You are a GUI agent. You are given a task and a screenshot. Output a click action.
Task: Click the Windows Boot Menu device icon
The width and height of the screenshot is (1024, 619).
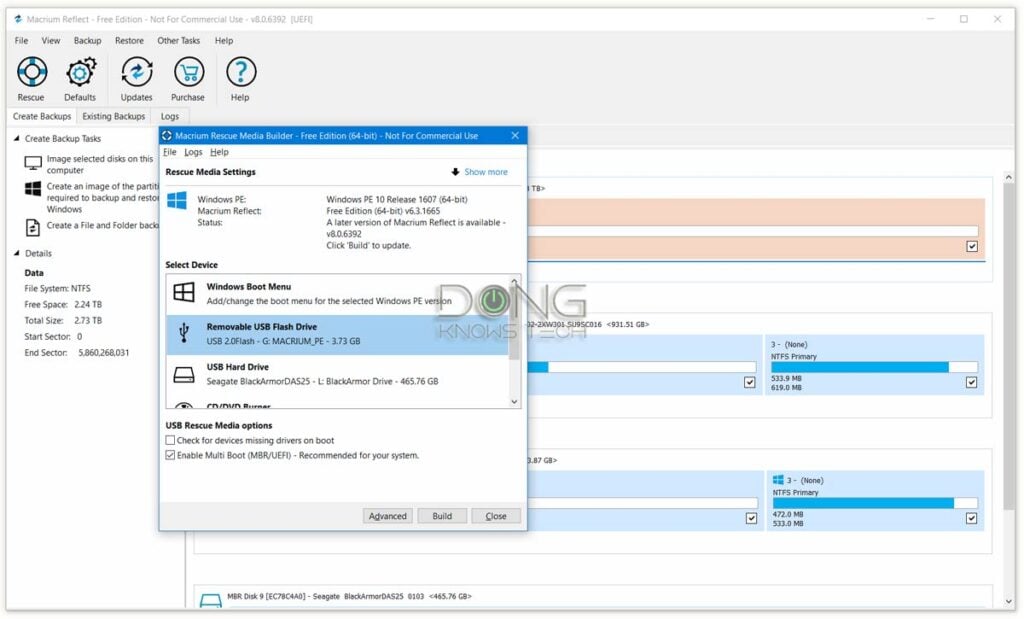pyautogui.click(x=184, y=292)
